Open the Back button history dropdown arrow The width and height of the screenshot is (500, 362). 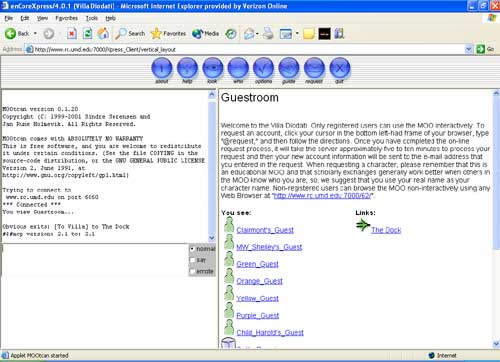35,34
